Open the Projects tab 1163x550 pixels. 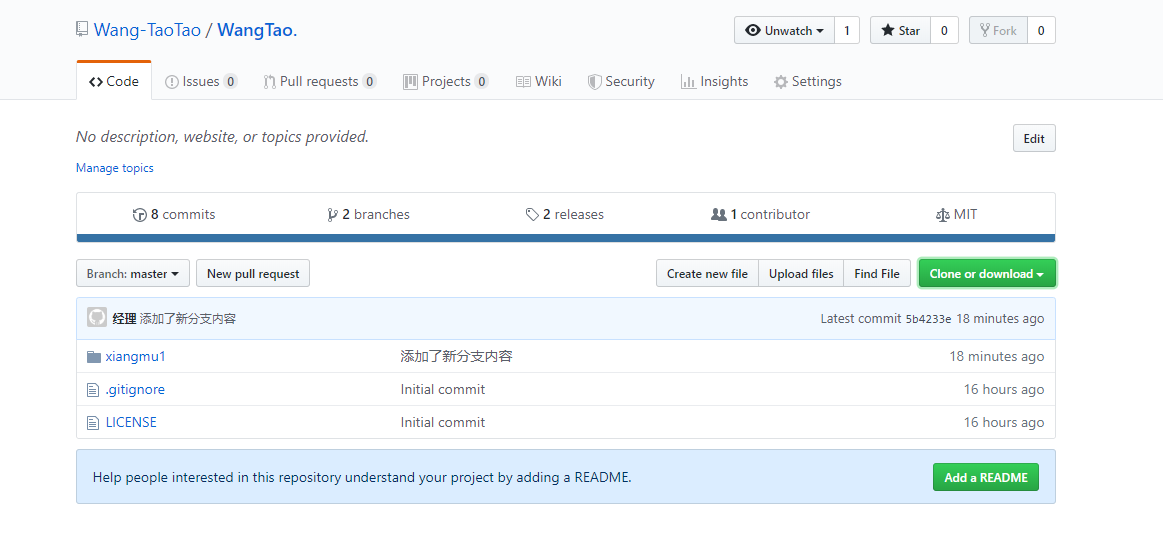point(446,82)
